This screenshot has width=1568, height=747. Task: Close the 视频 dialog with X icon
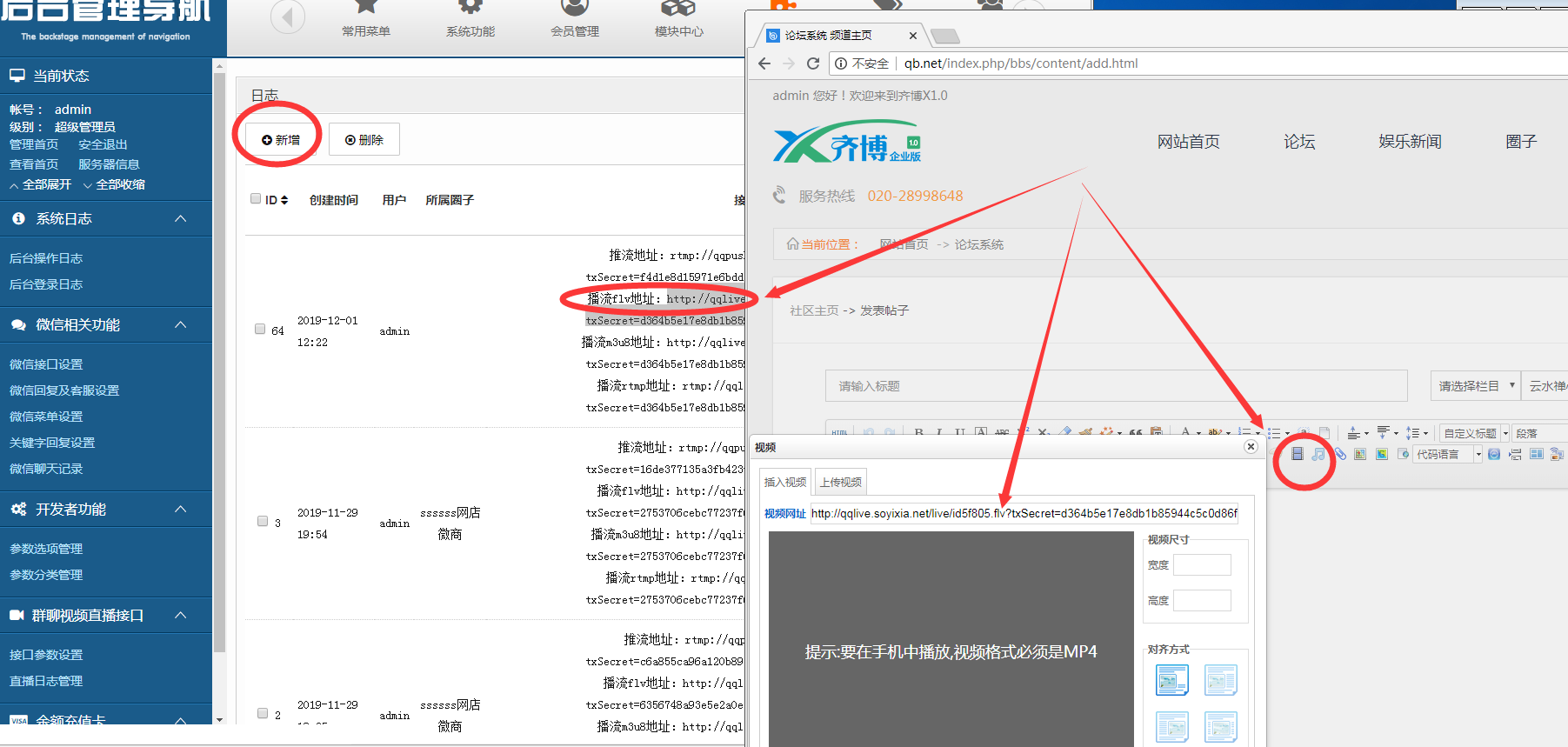[1251, 446]
